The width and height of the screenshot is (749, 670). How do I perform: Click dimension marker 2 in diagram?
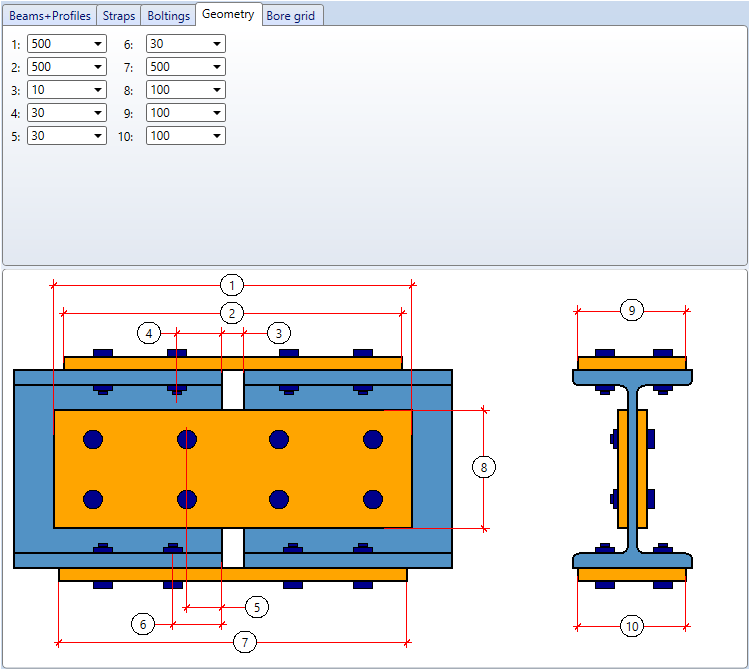232,313
